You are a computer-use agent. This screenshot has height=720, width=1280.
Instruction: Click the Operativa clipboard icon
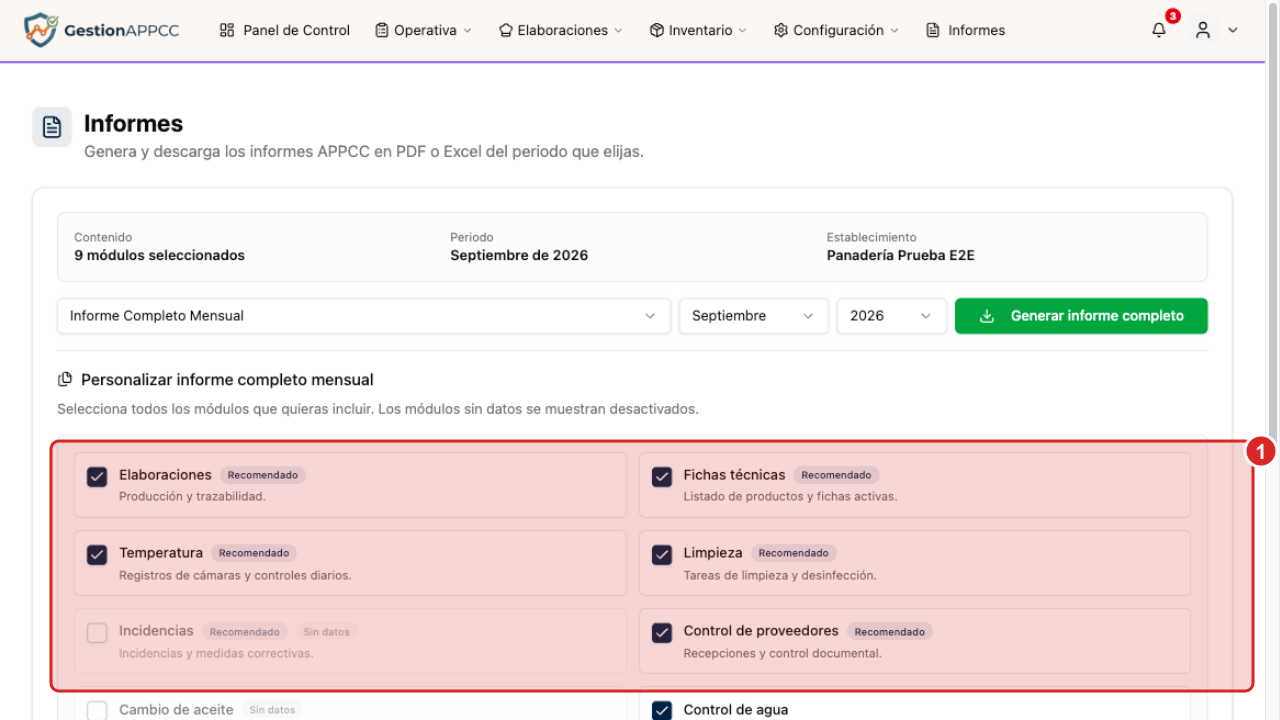382,30
